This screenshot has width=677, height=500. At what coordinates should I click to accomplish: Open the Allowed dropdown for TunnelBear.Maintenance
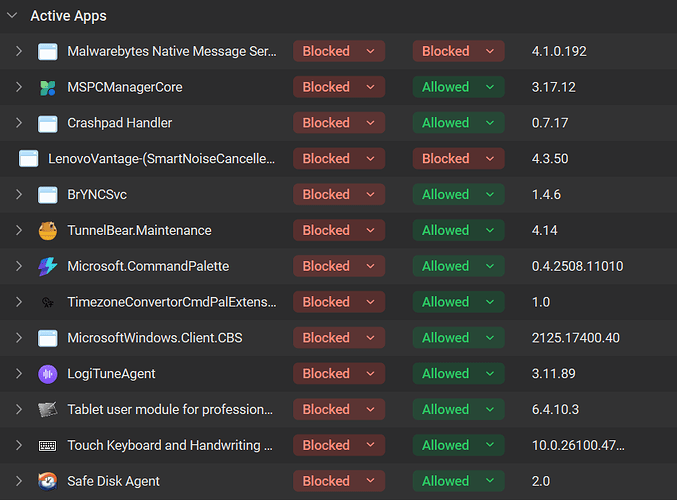click(458, 230)
